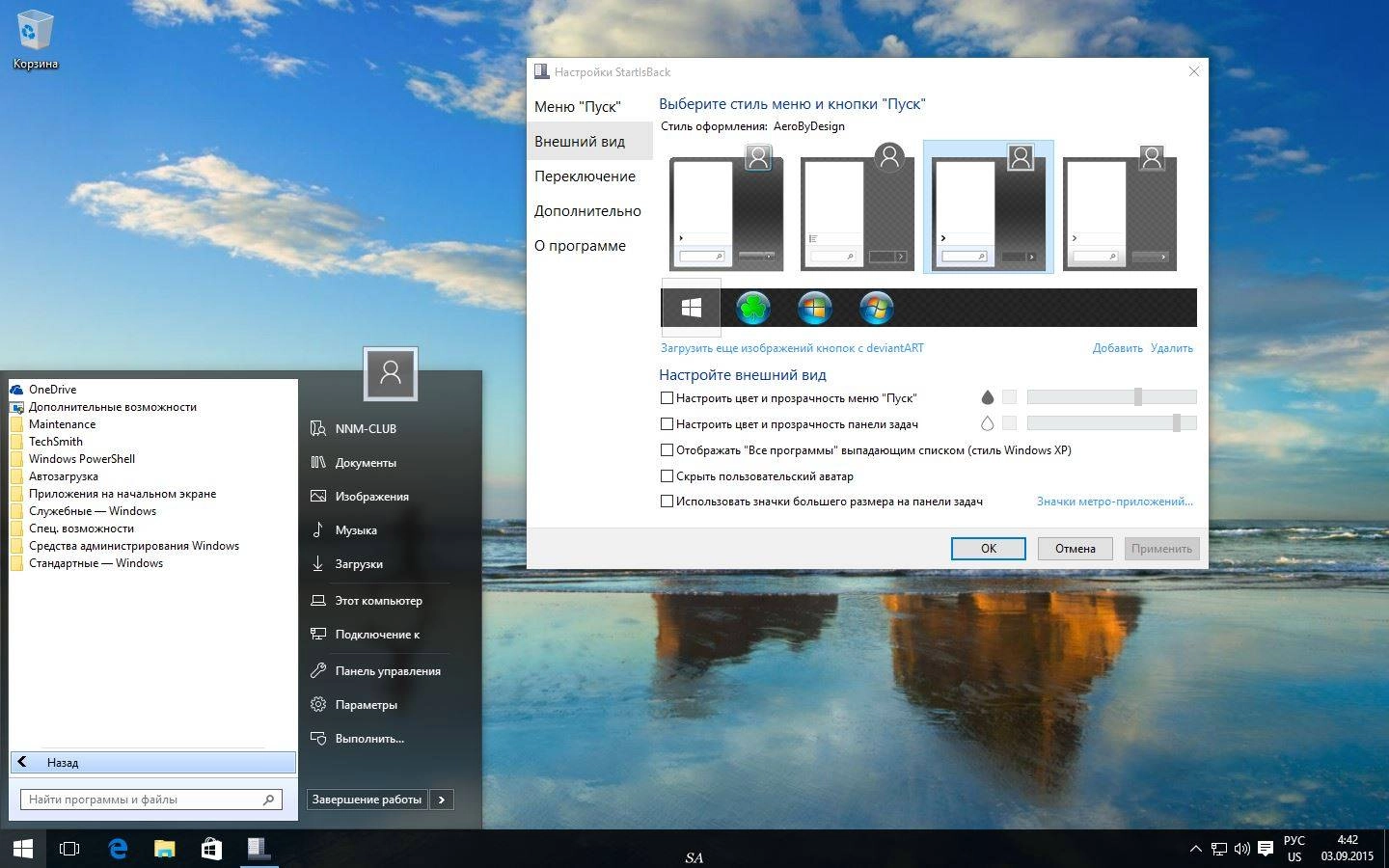Open the О программе tab

pos(590,245)
